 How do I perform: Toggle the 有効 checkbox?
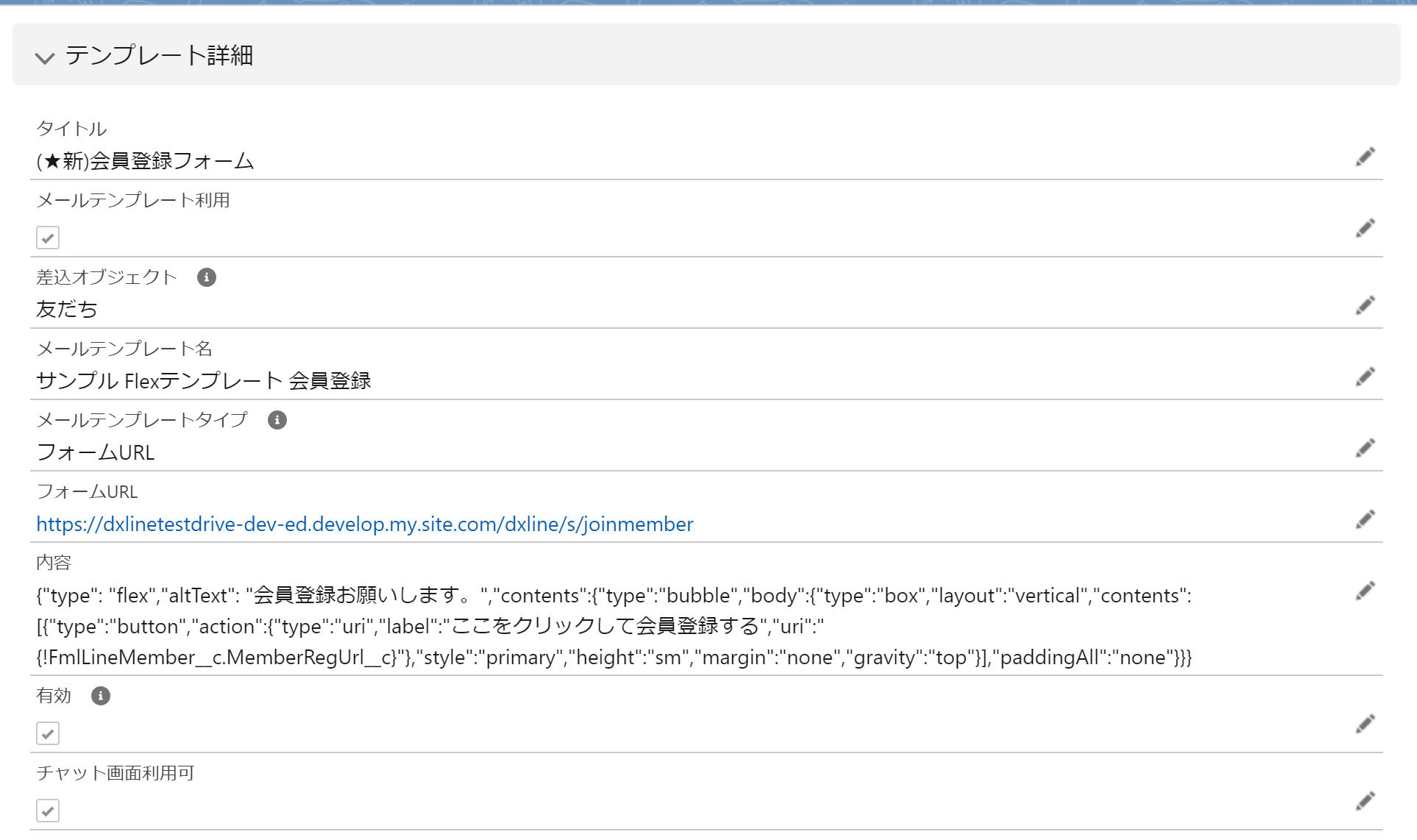click(48, 733)
